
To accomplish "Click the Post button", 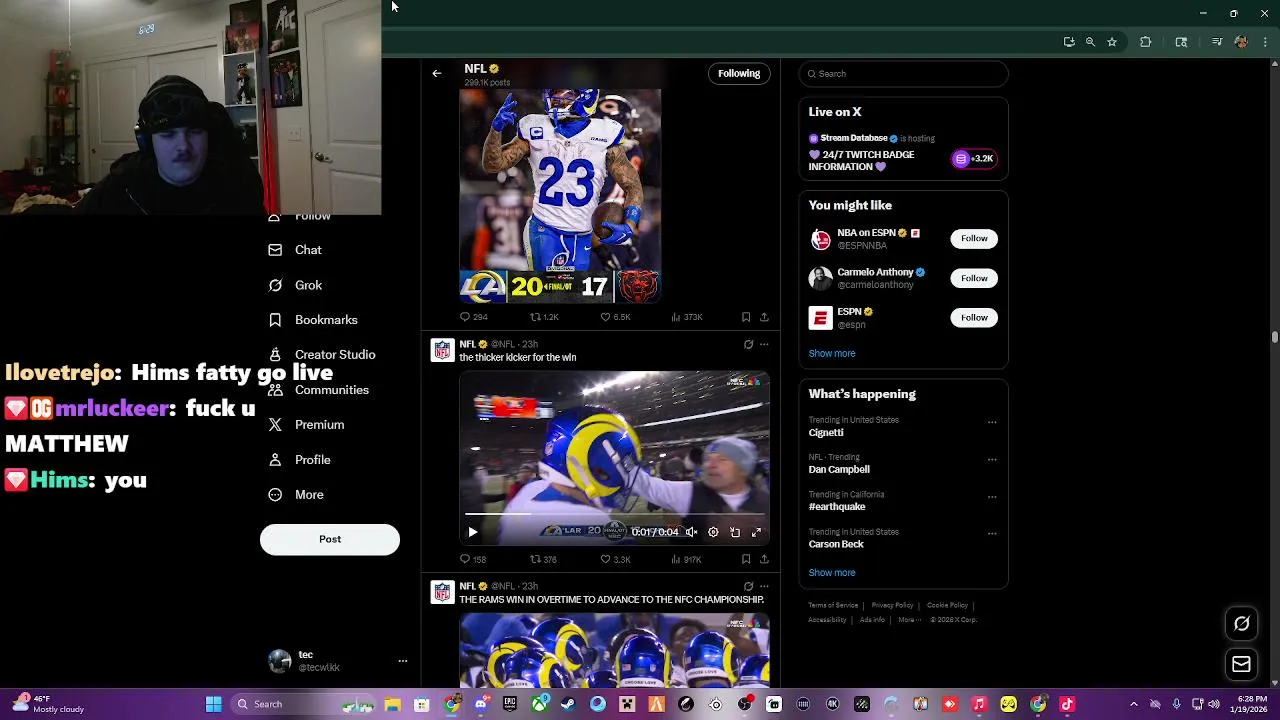I will point(330,539).
